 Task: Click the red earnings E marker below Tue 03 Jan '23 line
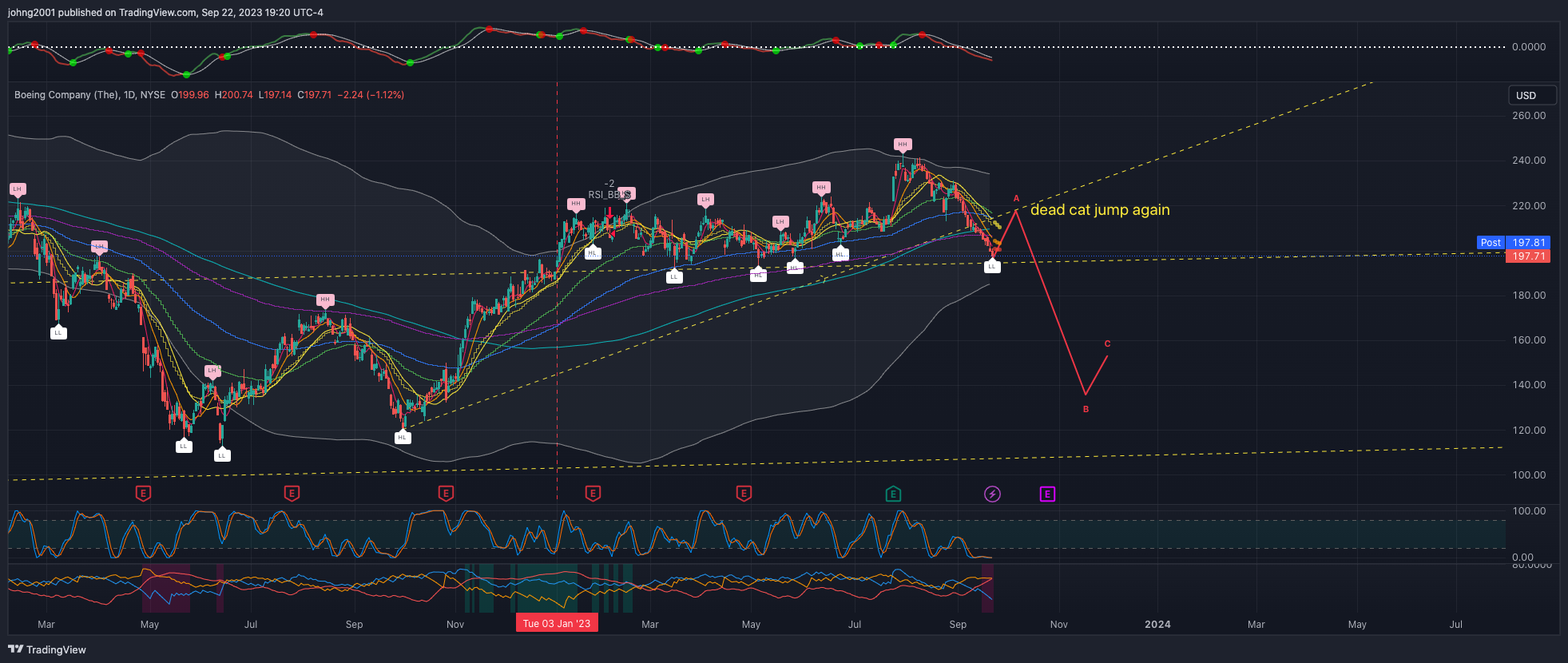tap(593, 494)
